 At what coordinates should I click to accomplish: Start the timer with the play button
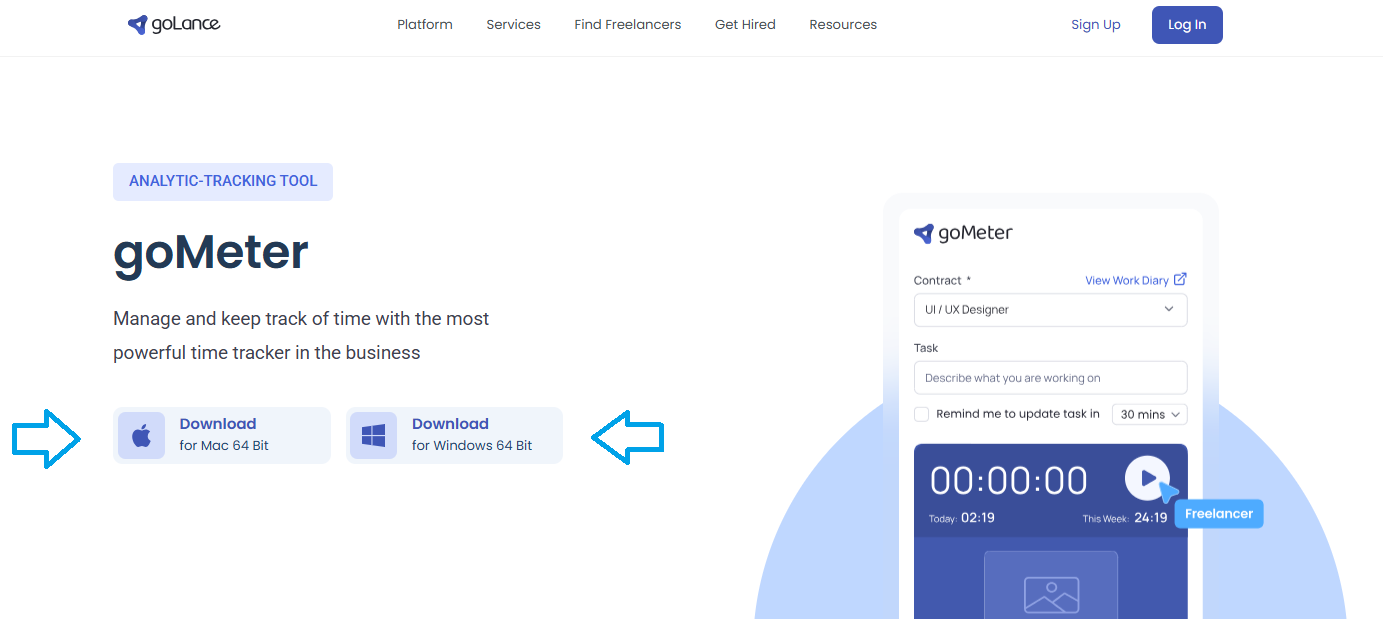click(x=1147, y=479)
